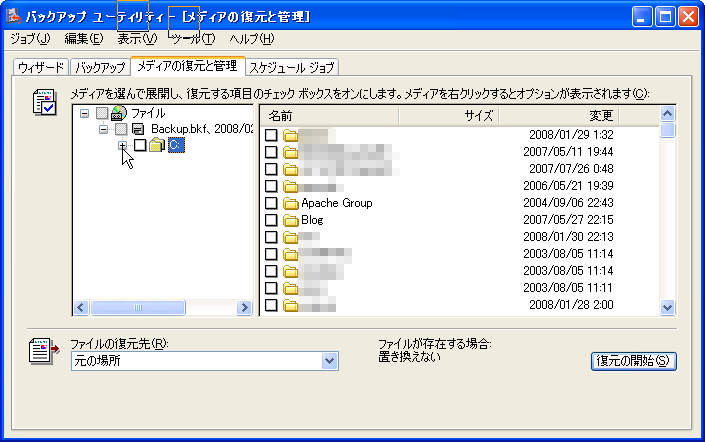Collapse the Backup.bkf tree node

tap(103, 129)
